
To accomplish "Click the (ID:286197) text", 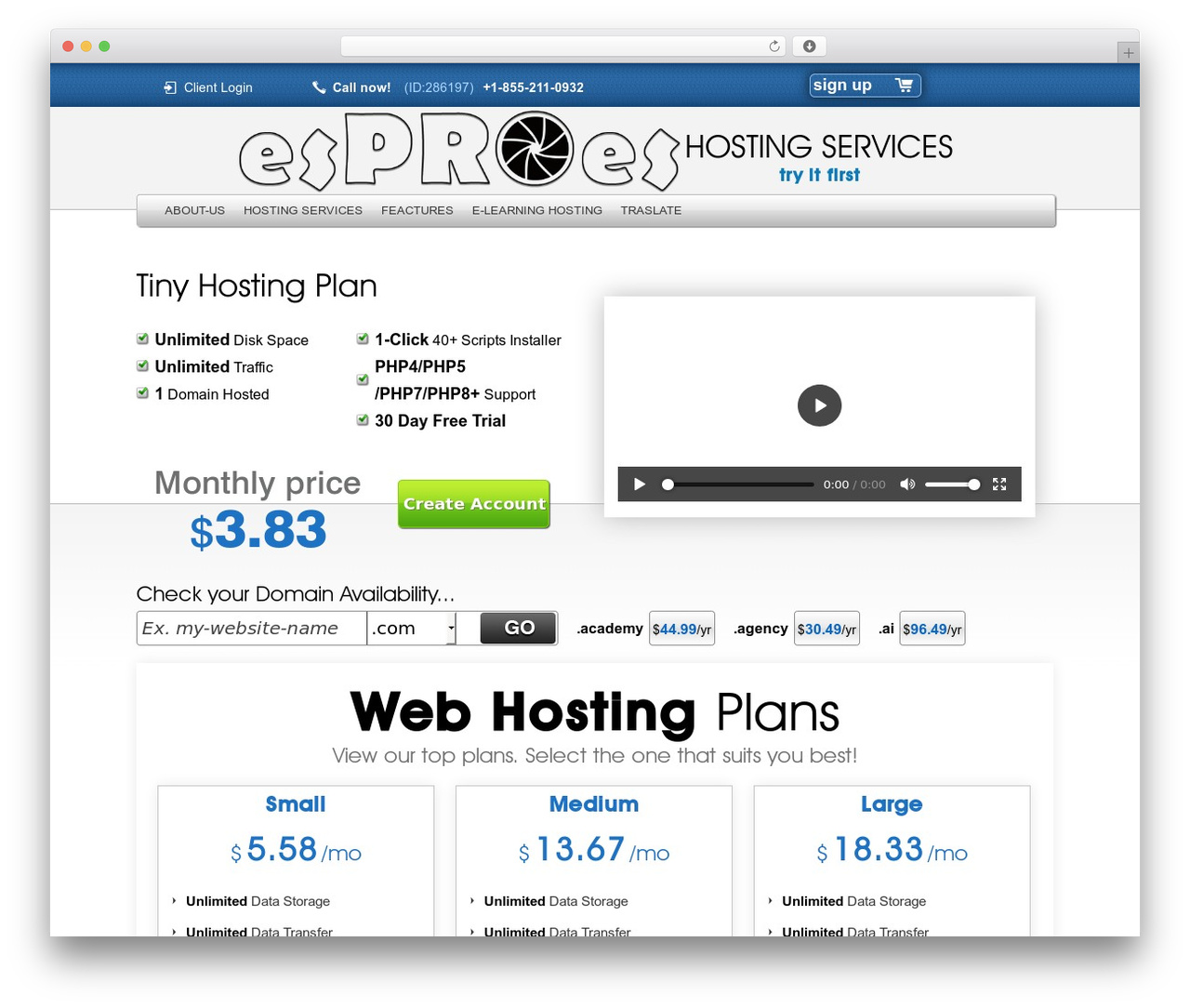I will tap(439, 87).
